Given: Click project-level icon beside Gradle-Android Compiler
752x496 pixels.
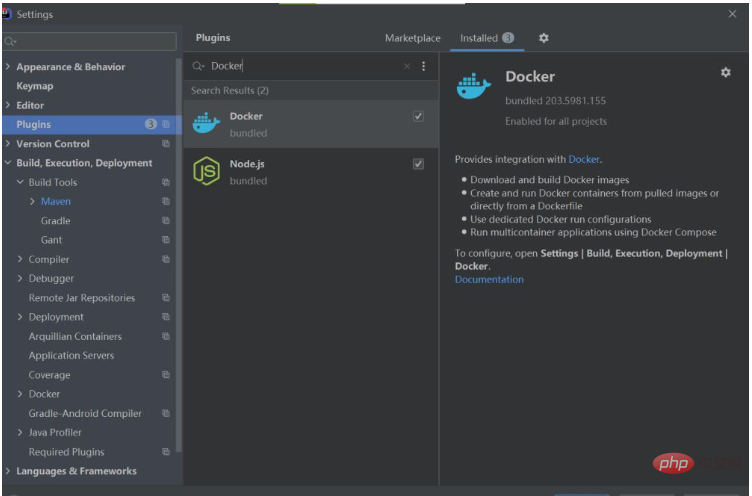Looking at the screenshot, I should coord(166,413).
